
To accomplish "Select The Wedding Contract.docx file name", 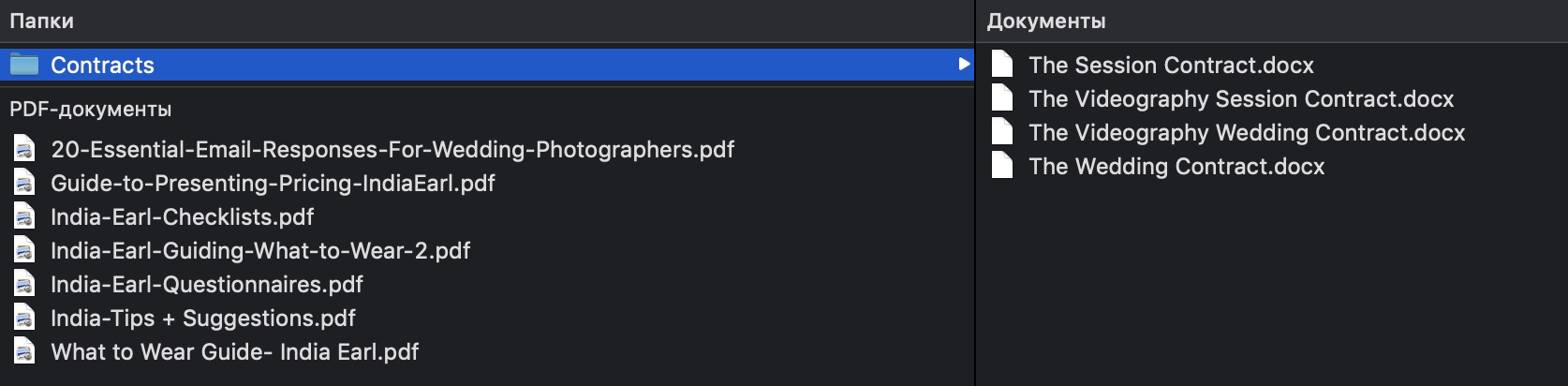I will point(1176,166).
